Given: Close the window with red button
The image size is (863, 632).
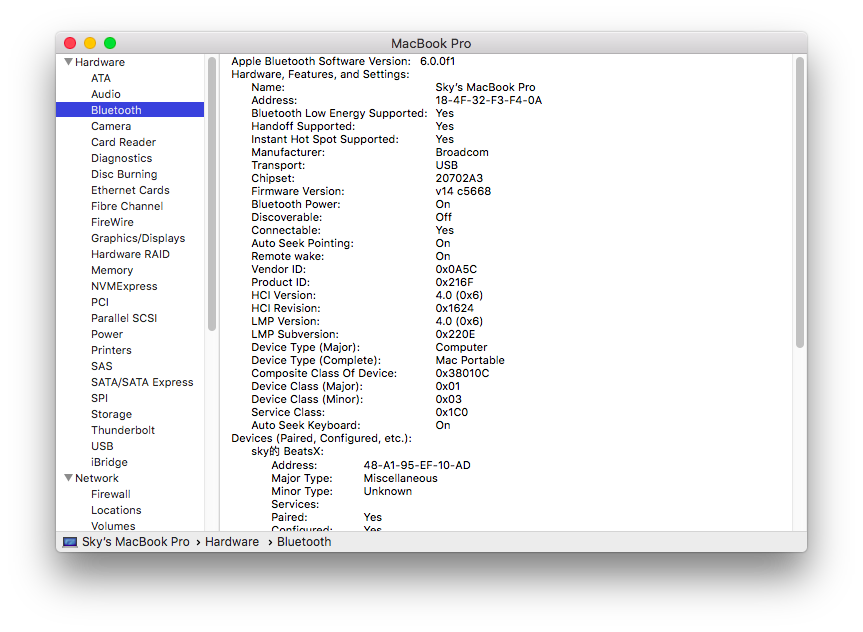Looking at the screenshot, I should click(70, 43).
